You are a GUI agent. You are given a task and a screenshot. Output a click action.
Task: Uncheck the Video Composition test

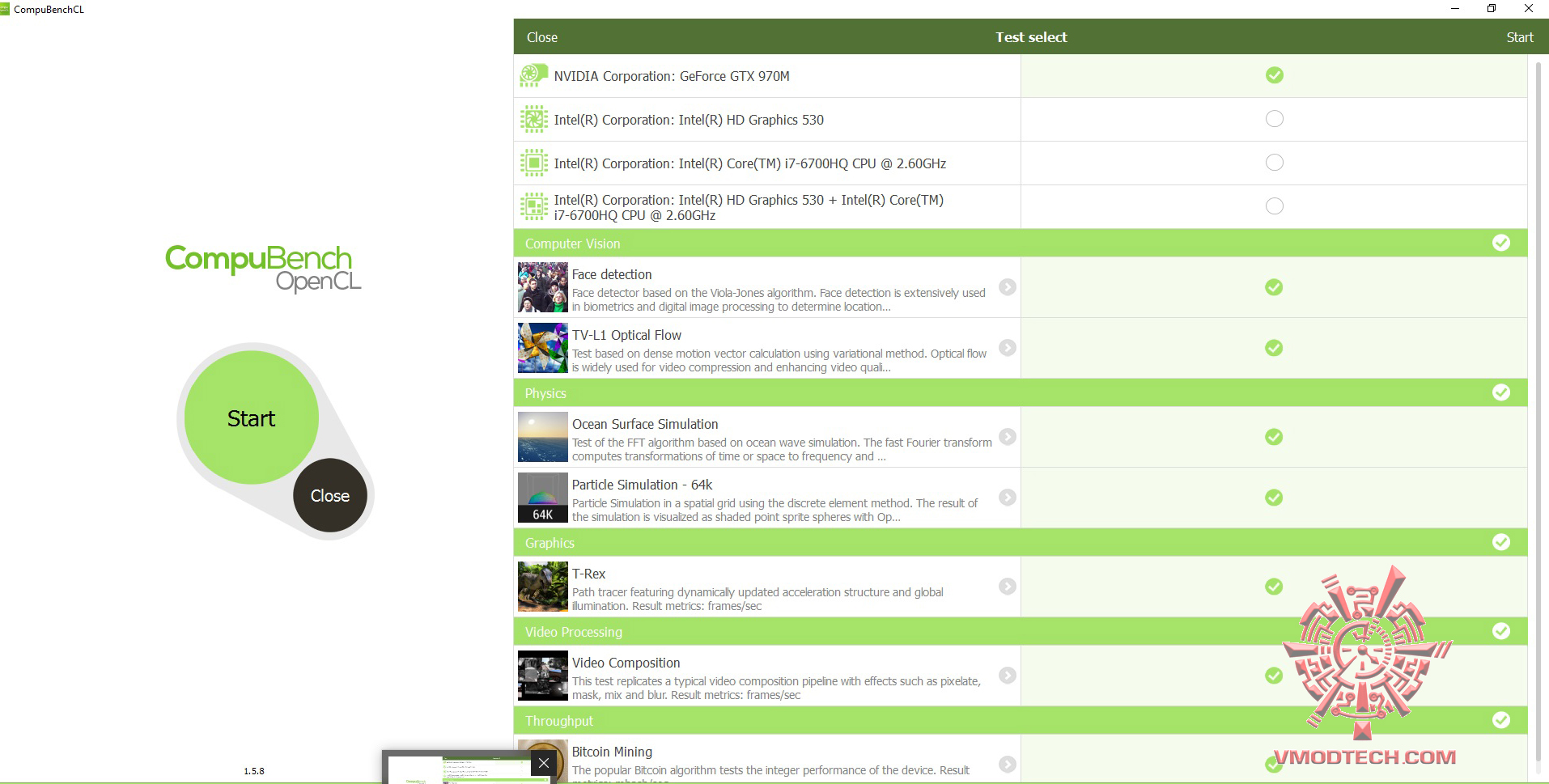(x=1274, y=676)
